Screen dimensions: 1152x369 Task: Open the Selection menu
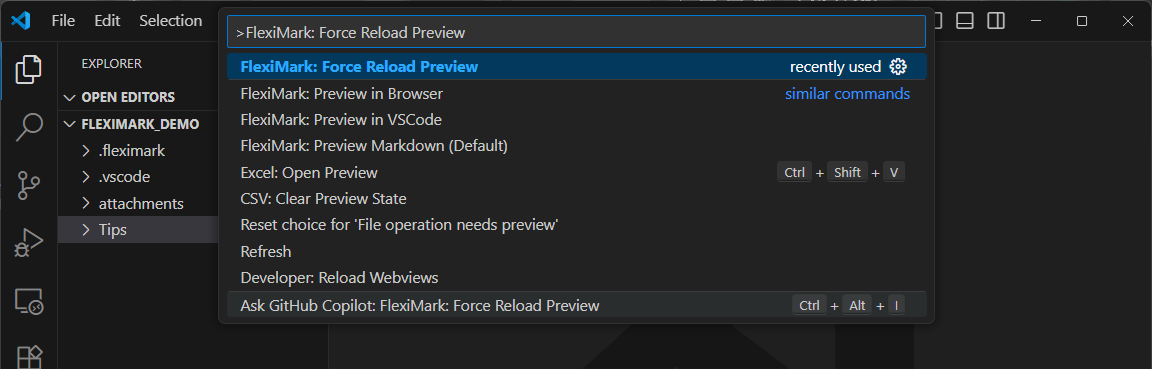coord(170,21)
